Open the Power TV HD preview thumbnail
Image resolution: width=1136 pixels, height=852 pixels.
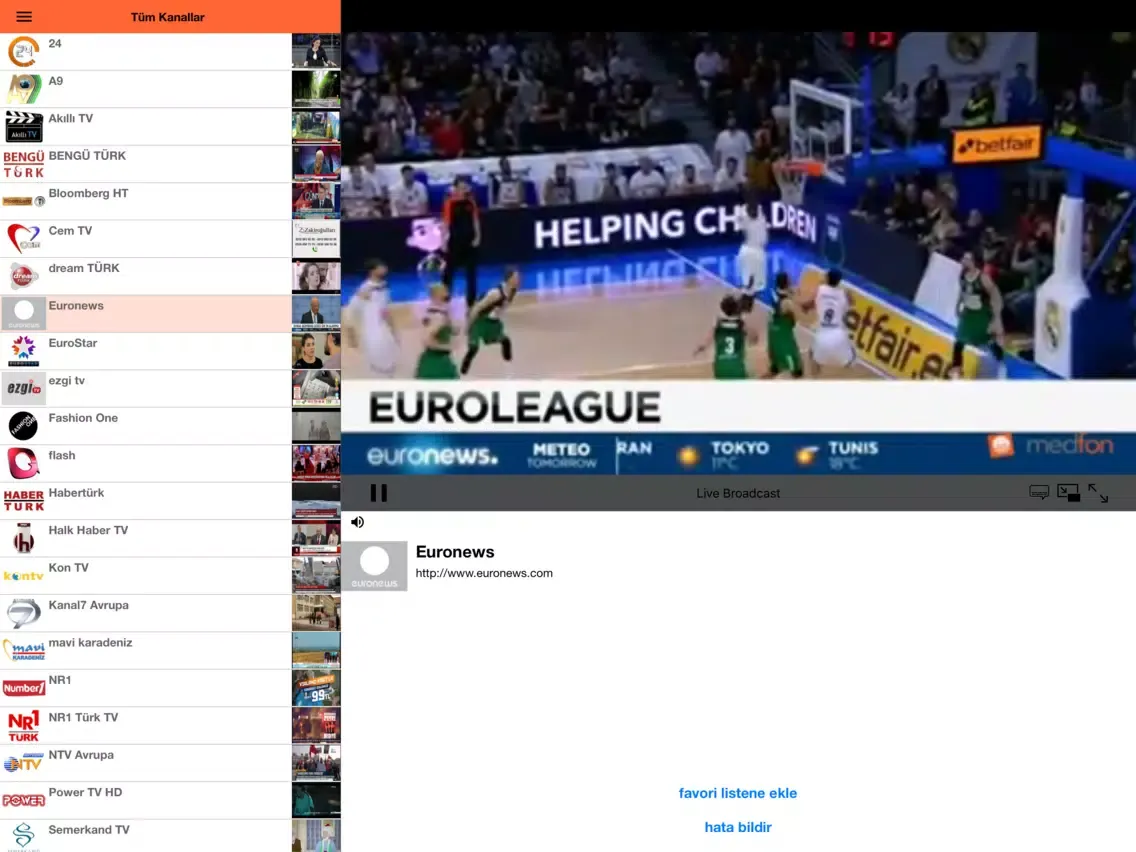coord(316,801)
